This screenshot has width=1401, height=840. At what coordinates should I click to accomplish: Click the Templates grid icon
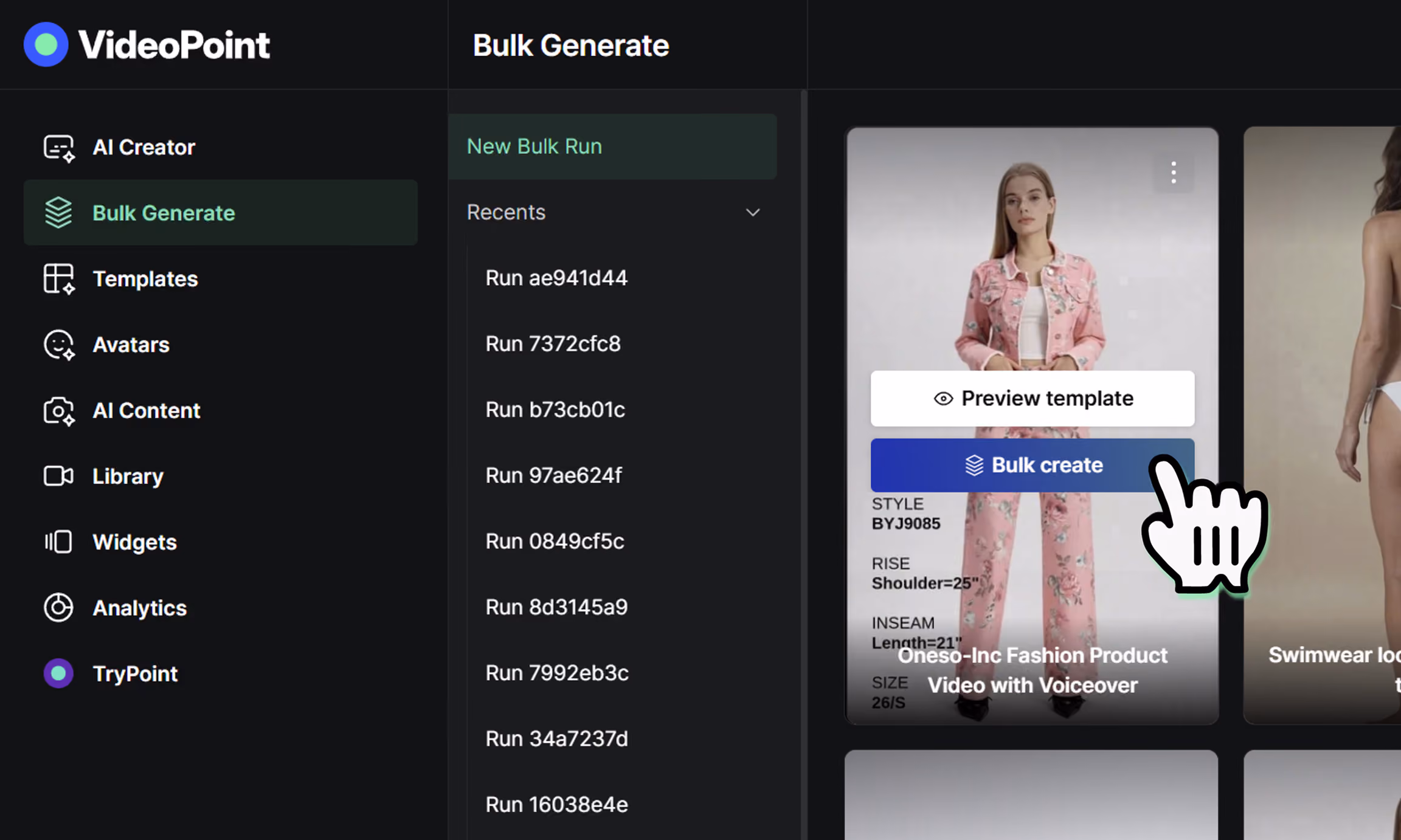click(59, 279)
